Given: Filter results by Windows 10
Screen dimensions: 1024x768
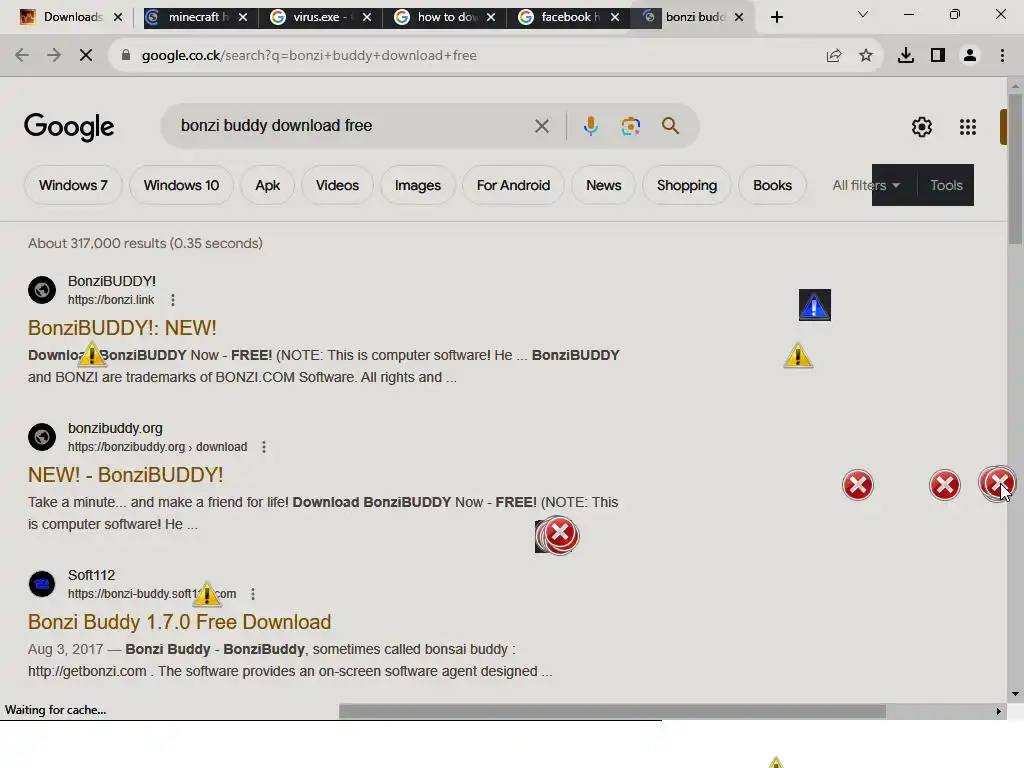Looking at the screenshot, I should [x=181, y=185].
